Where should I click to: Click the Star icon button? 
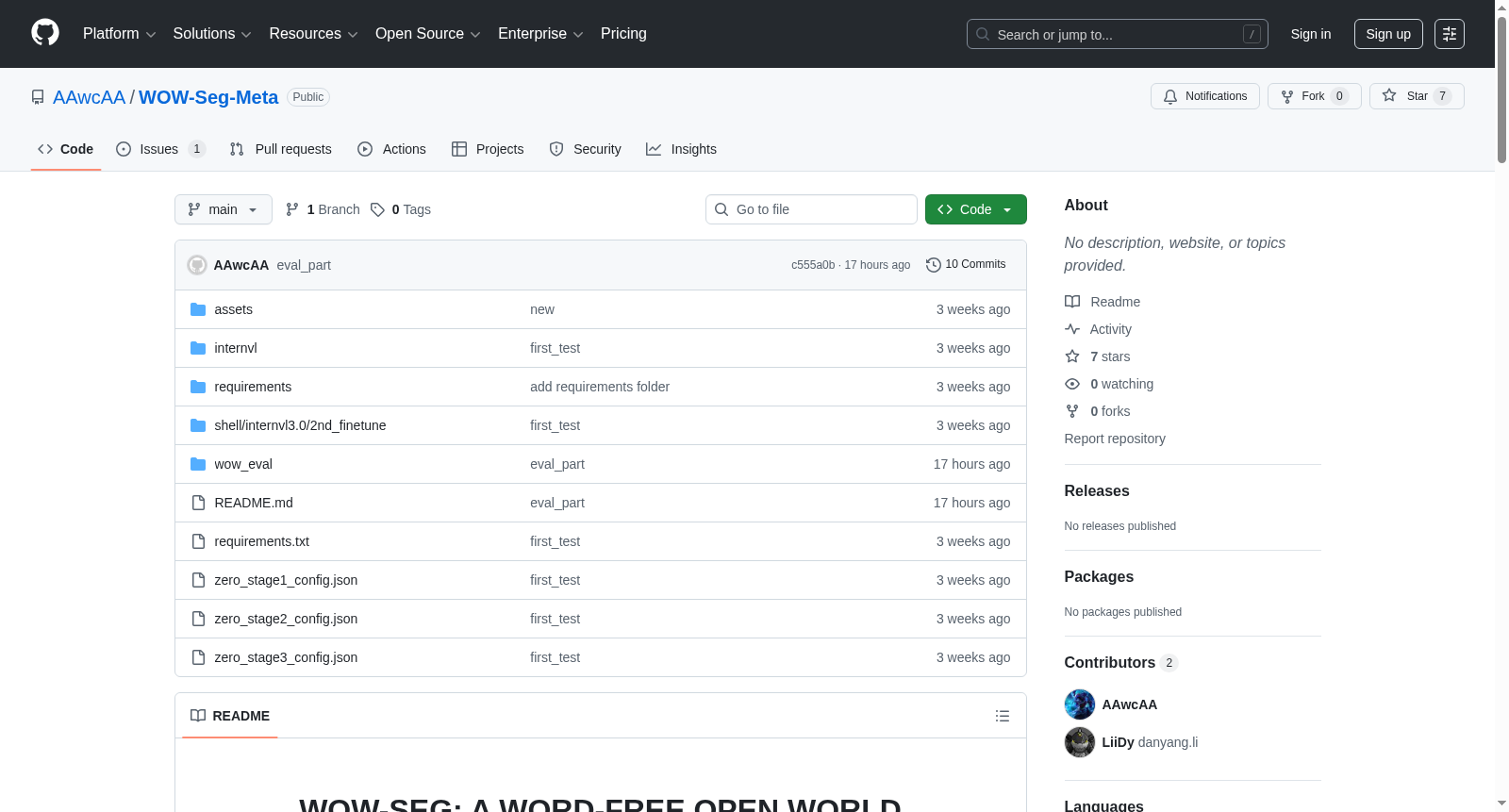point(1417,96)
